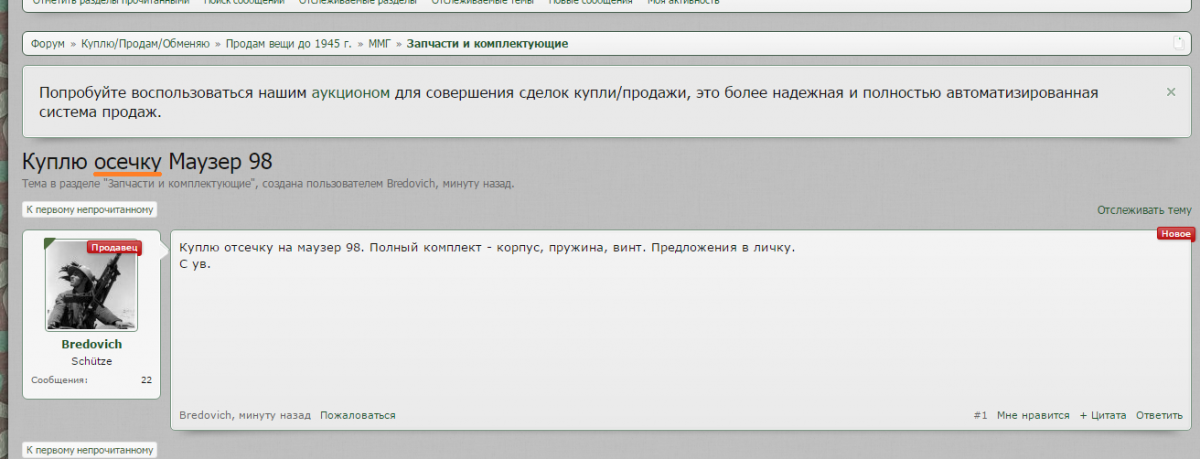Go to Форум in the breadcrumb

coord(47,44)
